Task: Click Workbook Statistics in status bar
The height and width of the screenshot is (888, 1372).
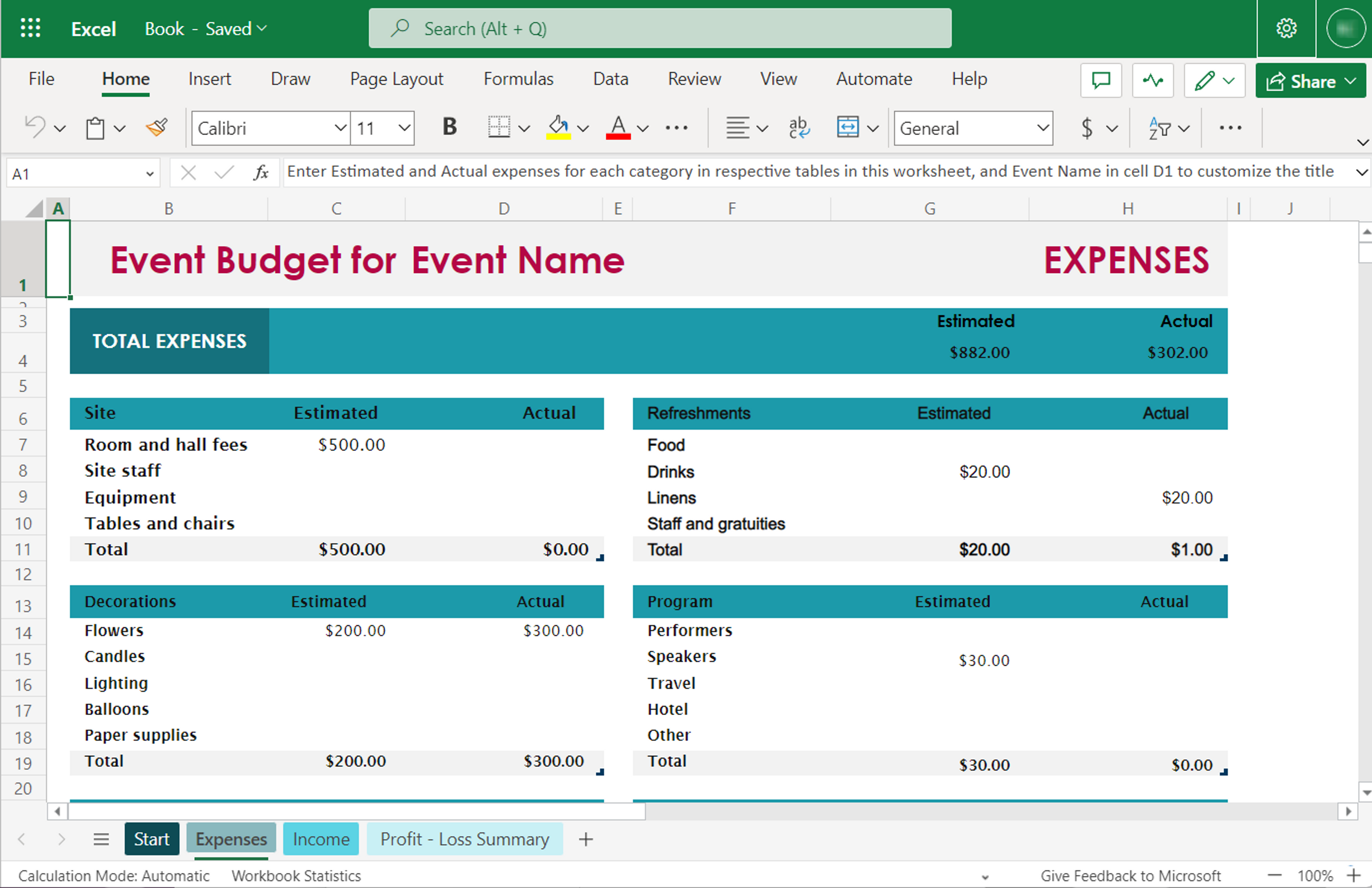Action: (296, 875)
